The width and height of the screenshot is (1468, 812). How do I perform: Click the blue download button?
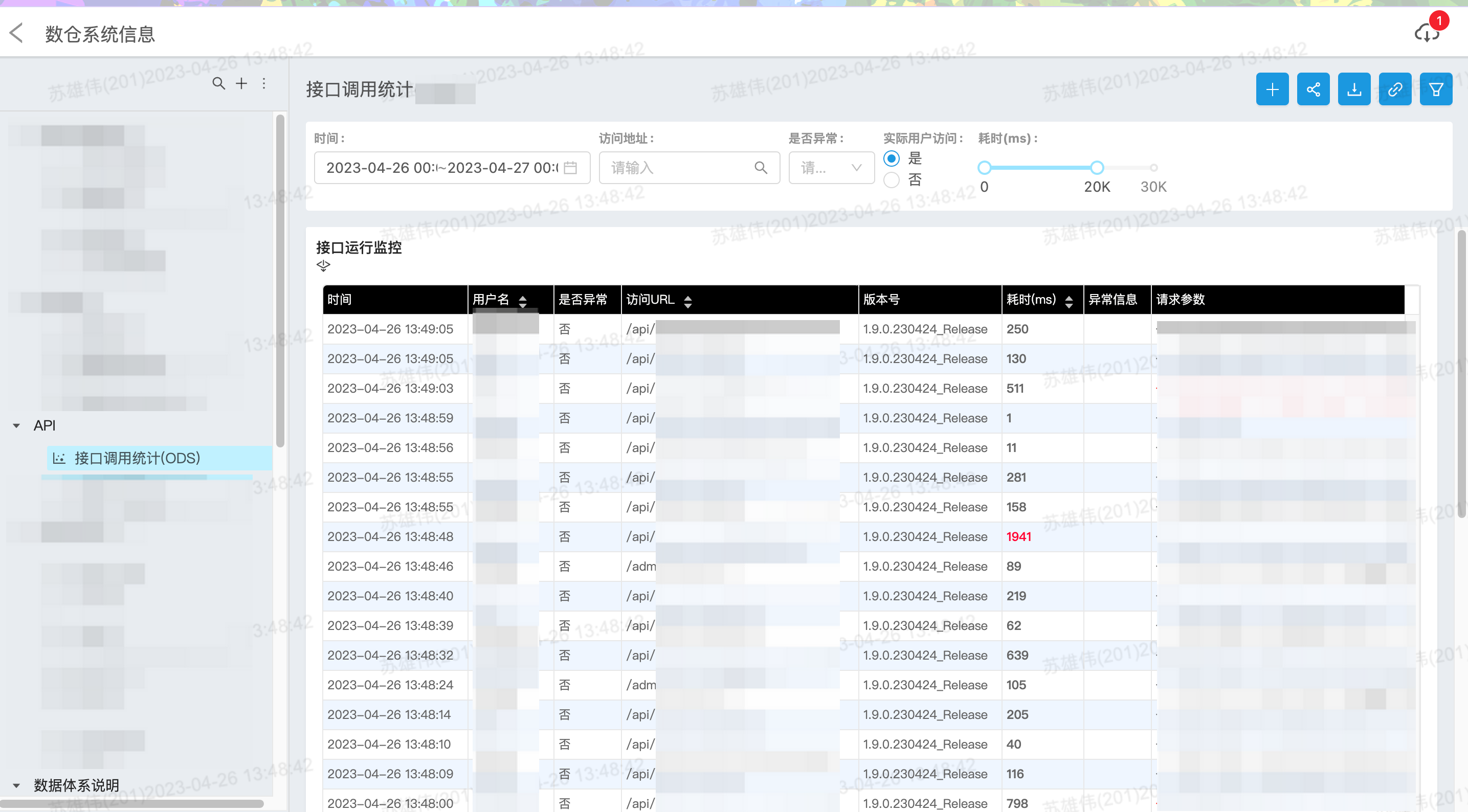pyautogui.click(x=1354, y=89)
